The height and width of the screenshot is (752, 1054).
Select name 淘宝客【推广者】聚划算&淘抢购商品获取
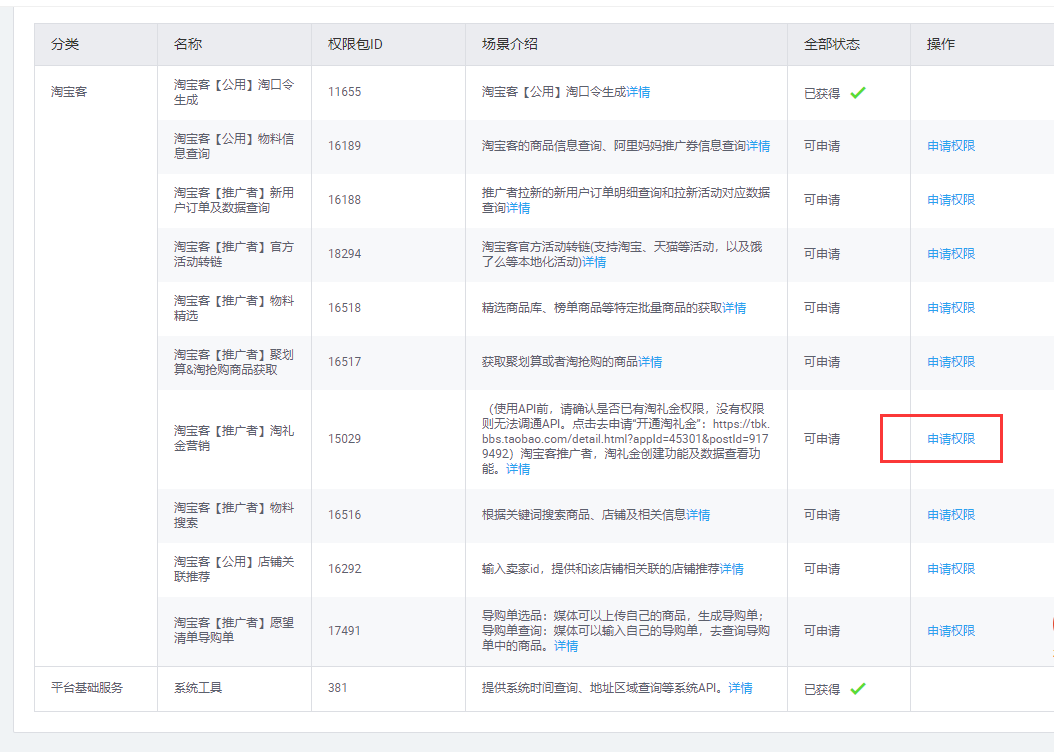(x=234, y=362)
